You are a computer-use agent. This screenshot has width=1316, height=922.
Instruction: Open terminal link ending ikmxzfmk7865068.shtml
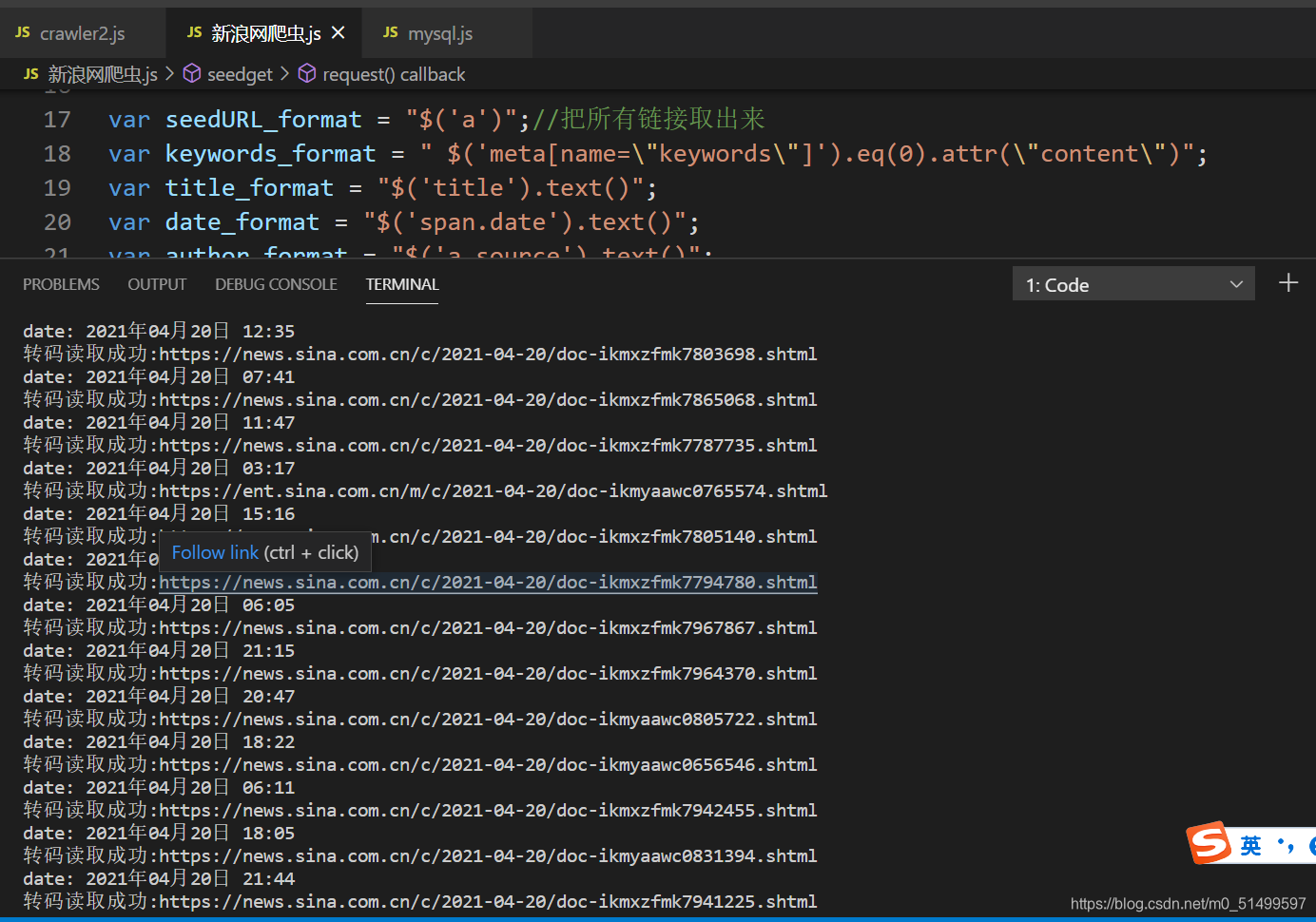click(x=488, y=399)
